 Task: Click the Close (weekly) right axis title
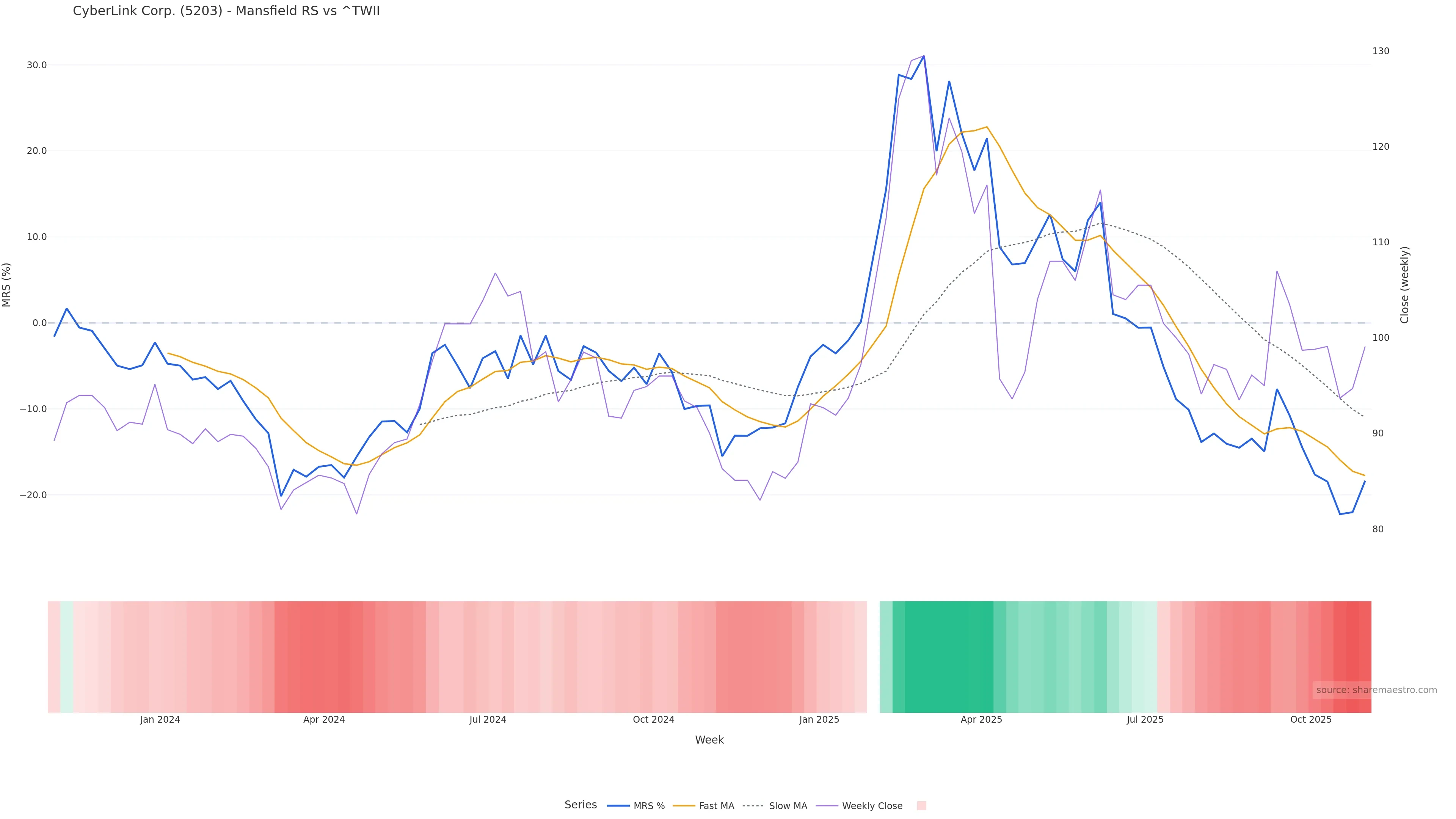click(1404, 285)
